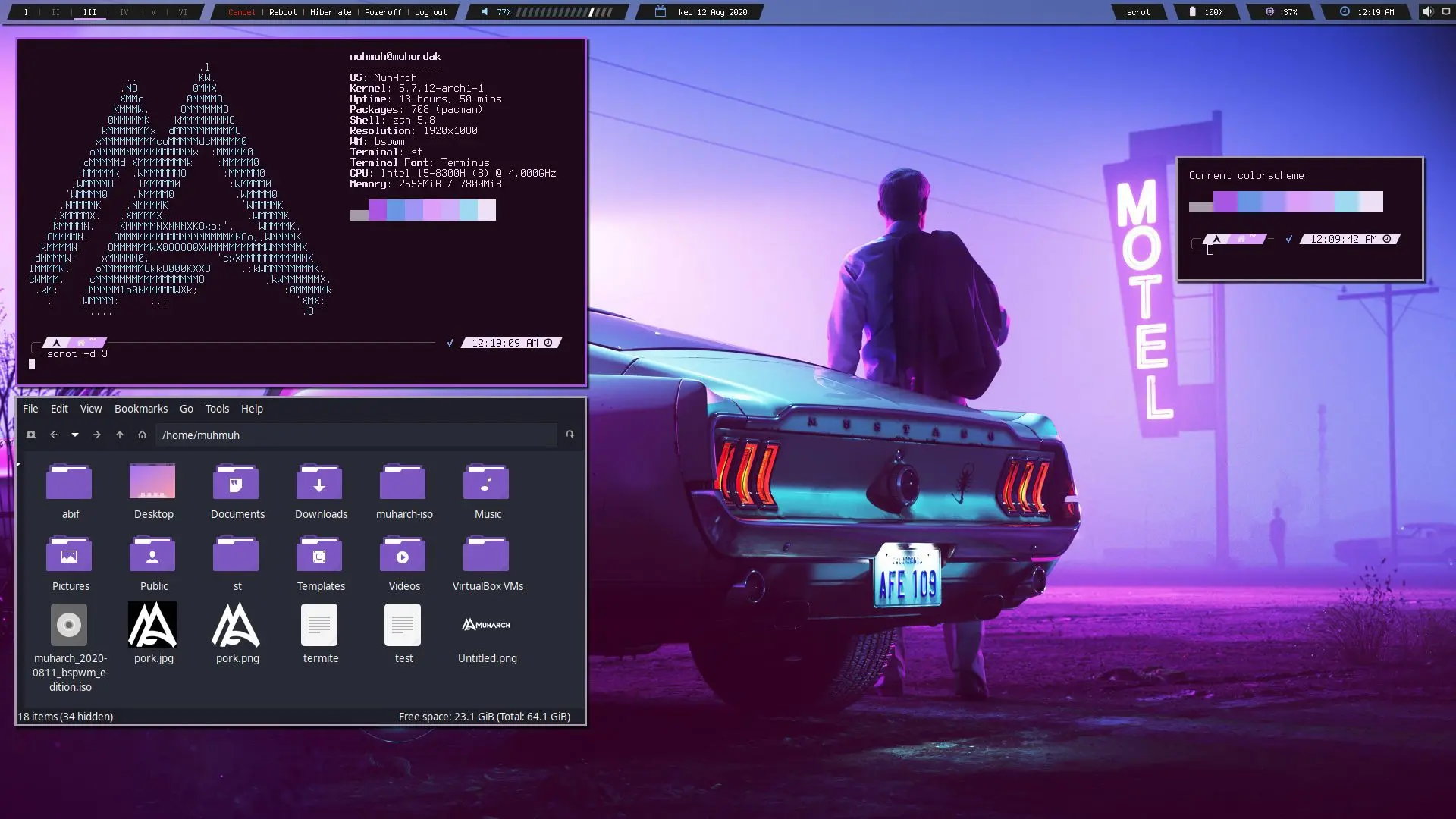Click Log out in the top bar

(x=431, y=12)
